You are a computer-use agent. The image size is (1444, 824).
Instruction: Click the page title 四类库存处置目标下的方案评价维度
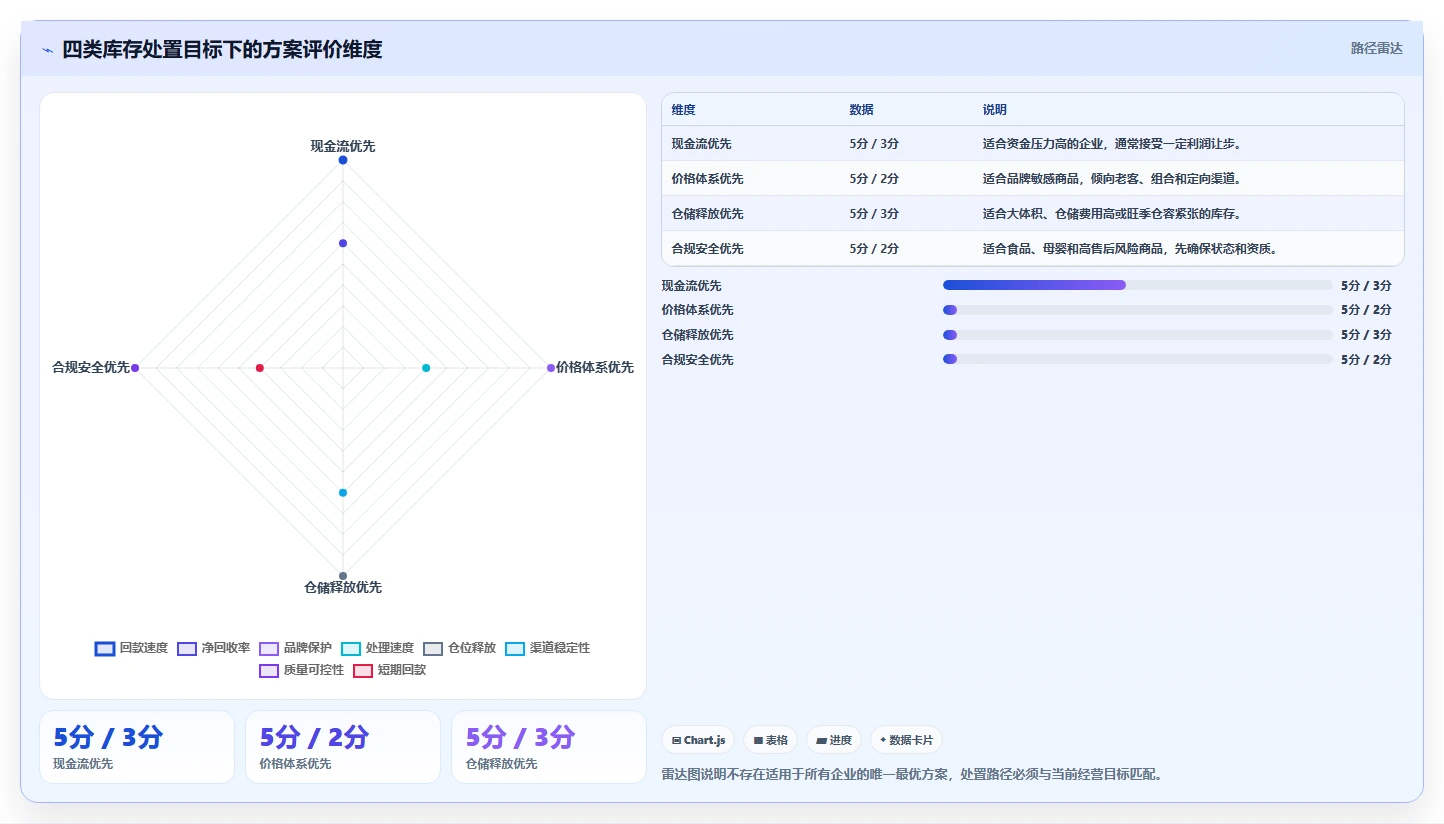pyautogui.click(x=222, y=49)
